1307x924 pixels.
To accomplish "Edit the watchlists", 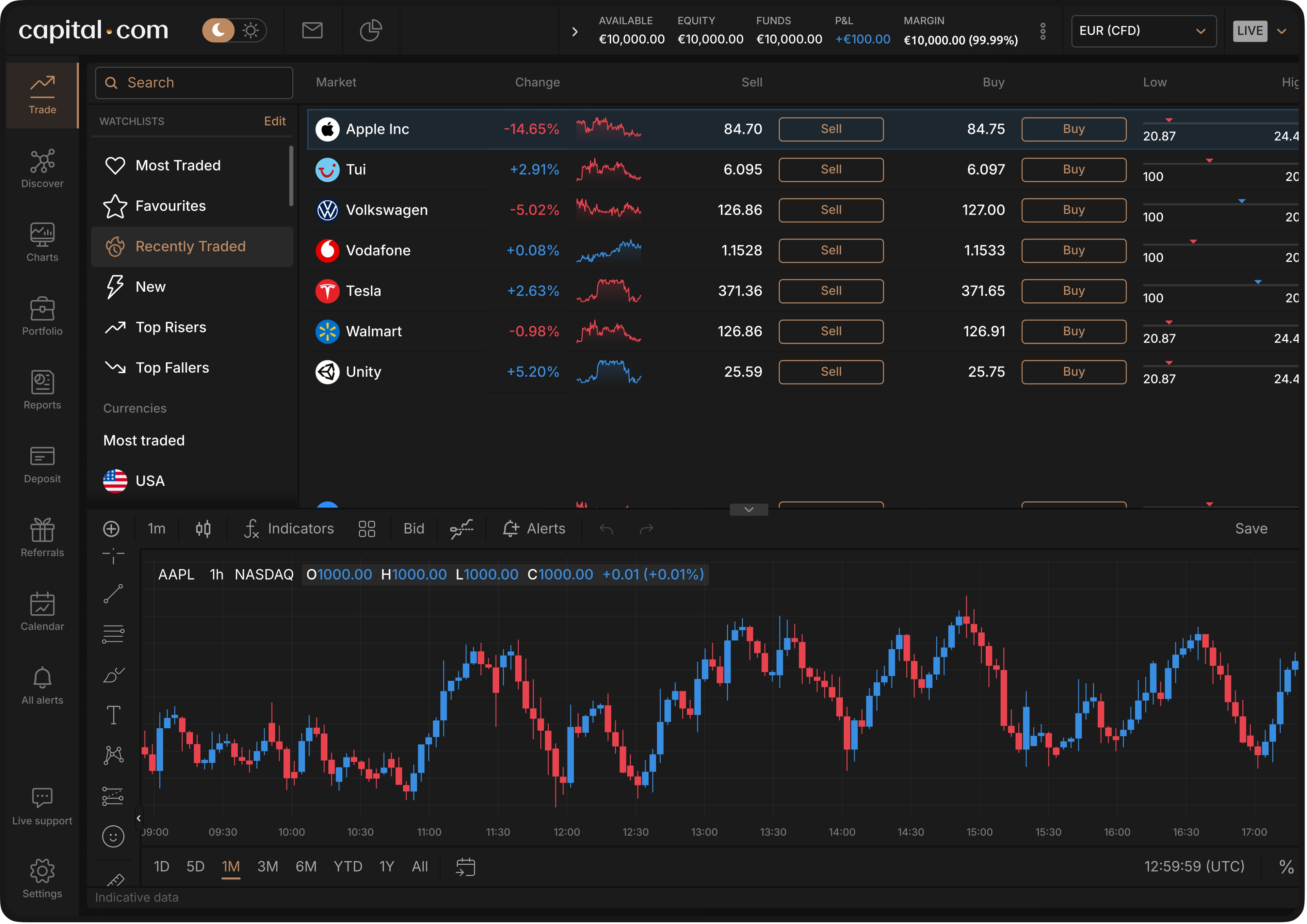I will coord(275,121).
